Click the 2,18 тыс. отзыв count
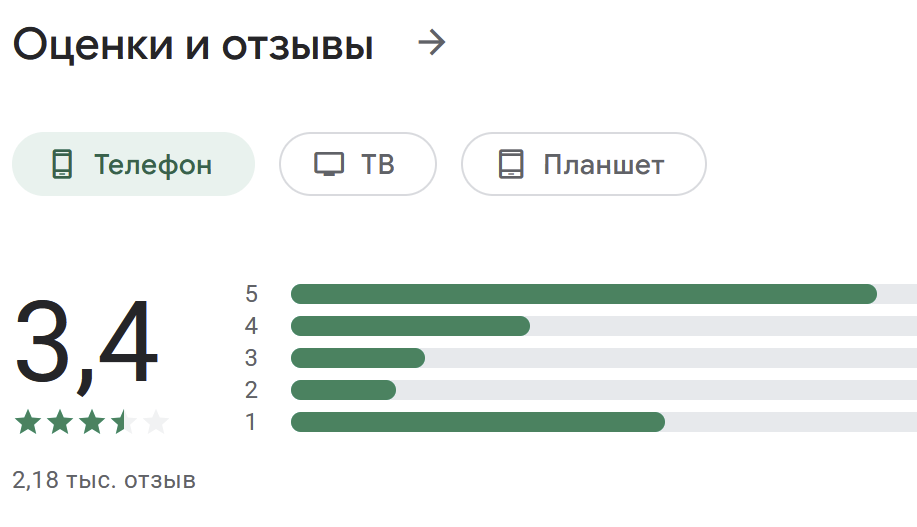The height and width of the screenshot is (527, 917). click(x=104, y=480)
